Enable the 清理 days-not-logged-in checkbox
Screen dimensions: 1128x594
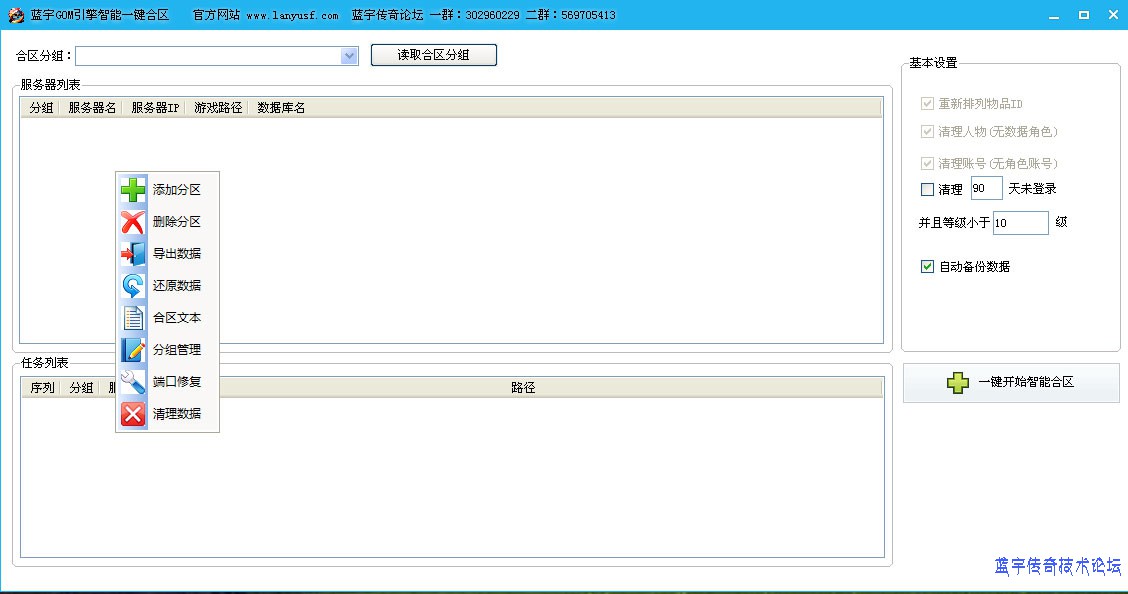[x=927, y=189]
